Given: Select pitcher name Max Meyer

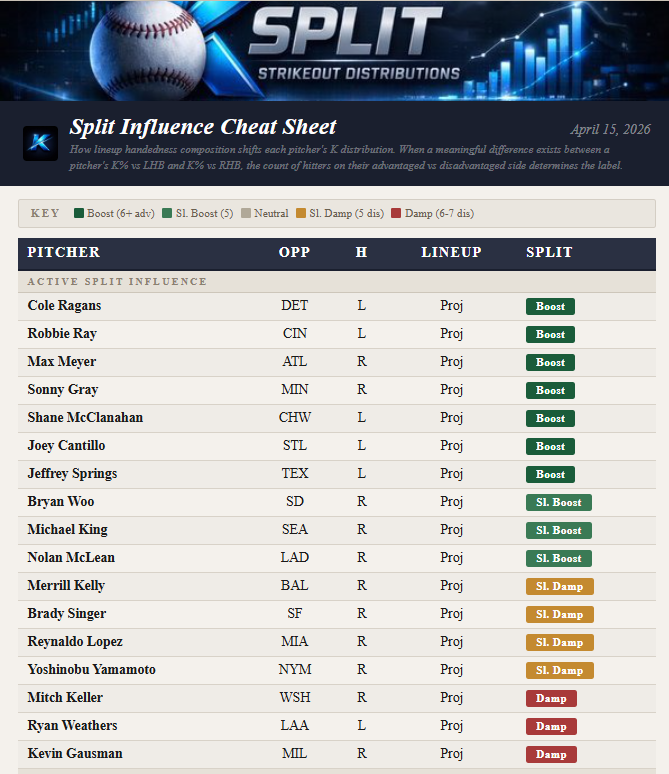Looking at the screenshot, I should 62,362.
